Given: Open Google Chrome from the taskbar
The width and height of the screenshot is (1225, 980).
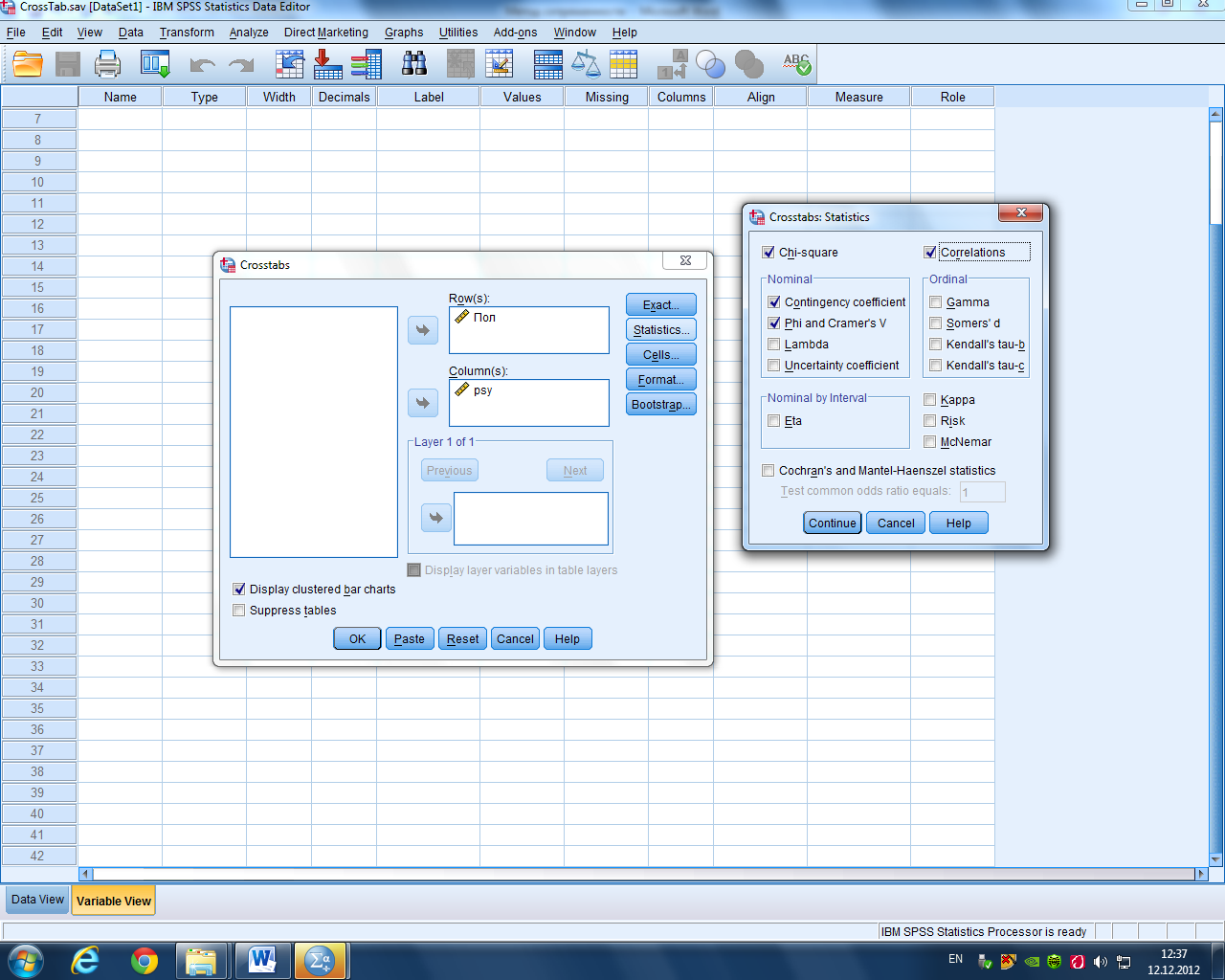Looking at the screenshot, I should (x=145, y=960).
